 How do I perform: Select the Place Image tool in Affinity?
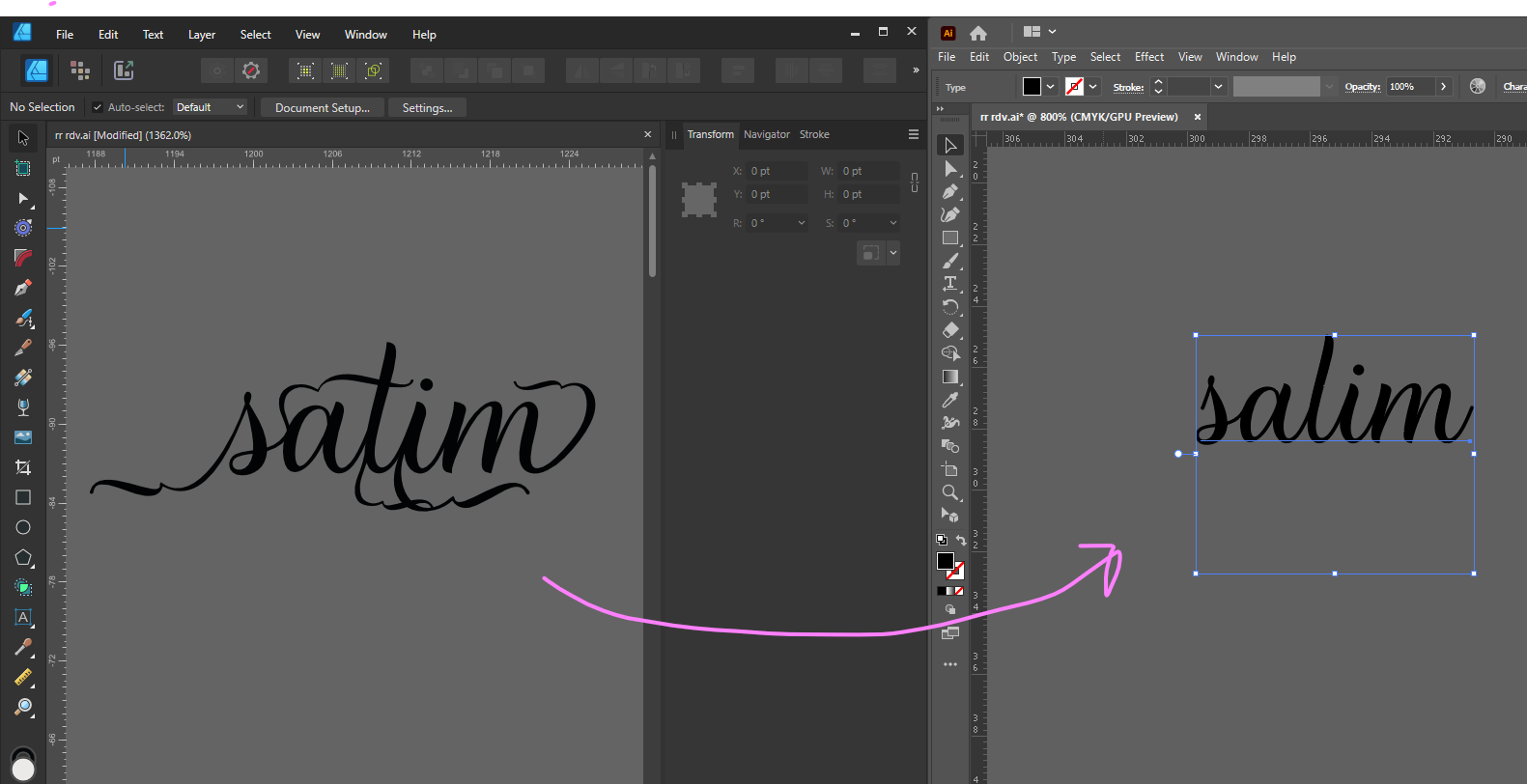pyautogui.click(x=23, y=437)
